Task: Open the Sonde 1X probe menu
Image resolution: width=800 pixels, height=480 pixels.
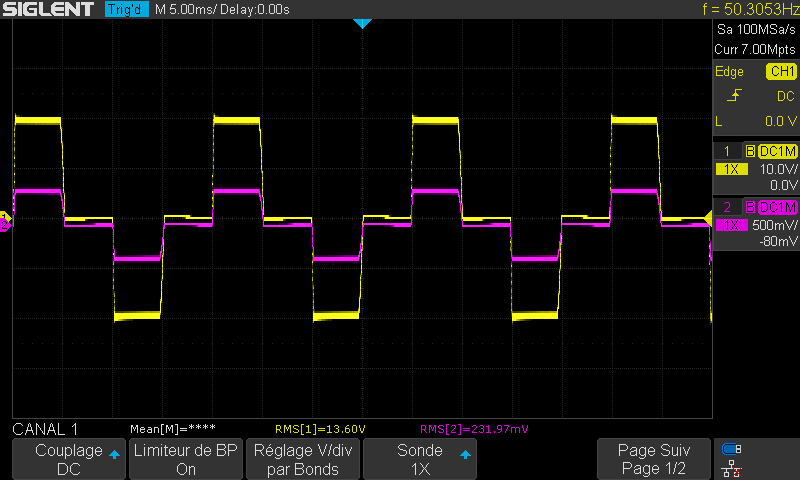Action: [420, 459]
